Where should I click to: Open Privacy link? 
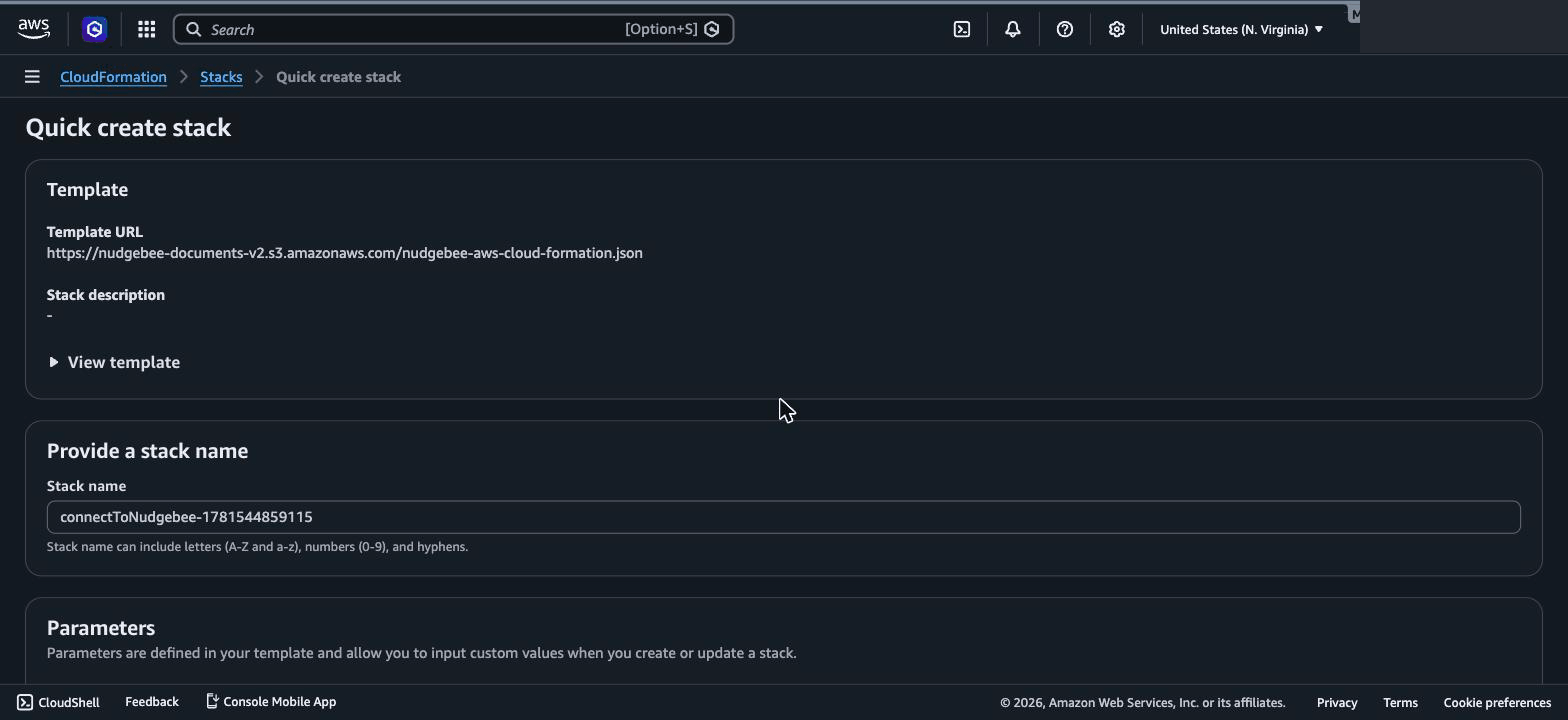1337,702
